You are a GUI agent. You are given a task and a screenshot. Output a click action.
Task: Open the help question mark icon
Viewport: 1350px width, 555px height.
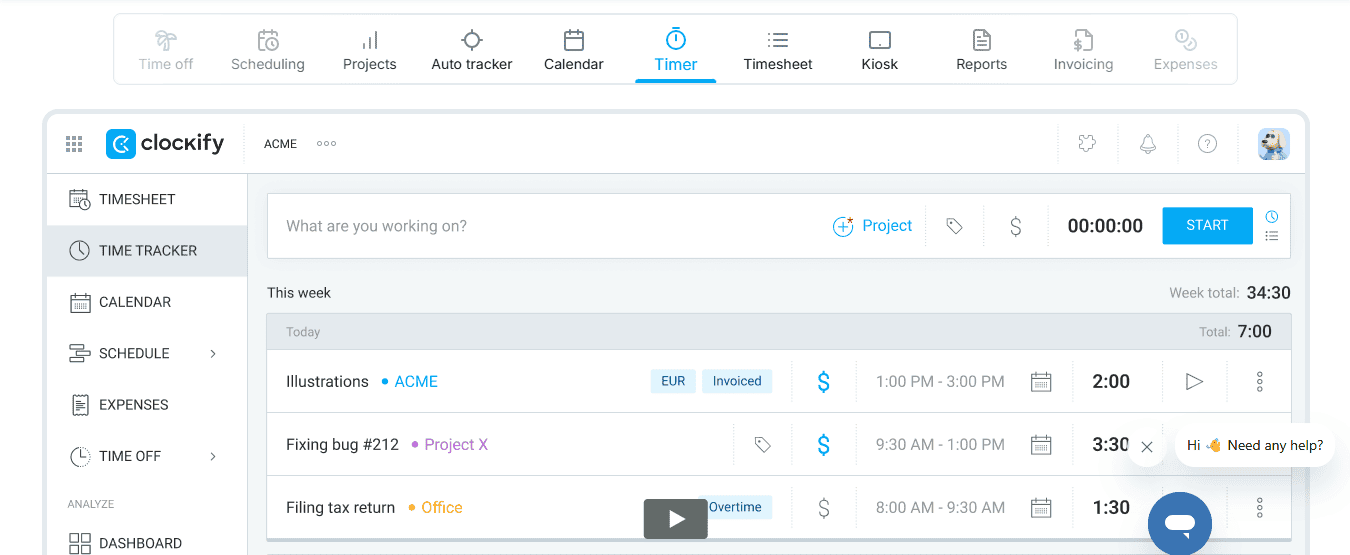[1208, 144]
